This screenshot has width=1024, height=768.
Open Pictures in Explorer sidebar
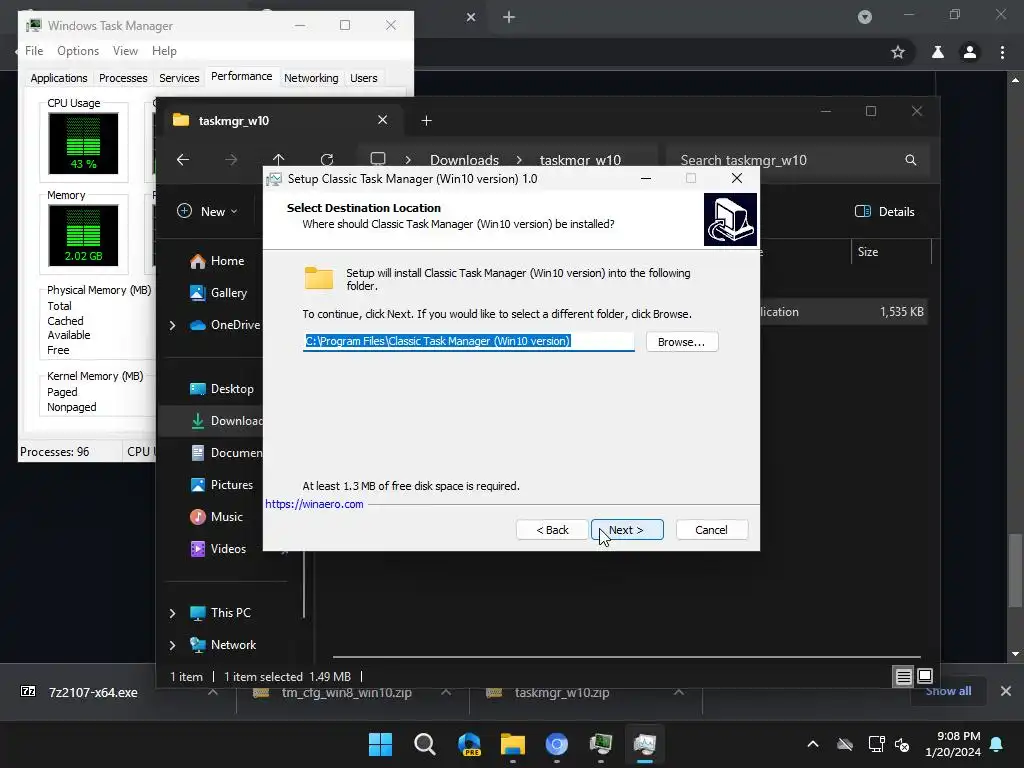(x=222, y=485)
